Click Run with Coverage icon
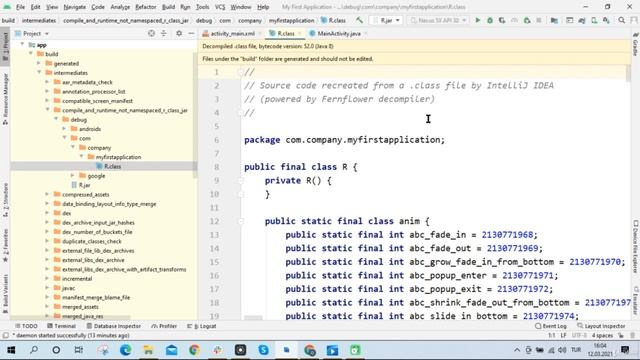 [x=502, y=20]
